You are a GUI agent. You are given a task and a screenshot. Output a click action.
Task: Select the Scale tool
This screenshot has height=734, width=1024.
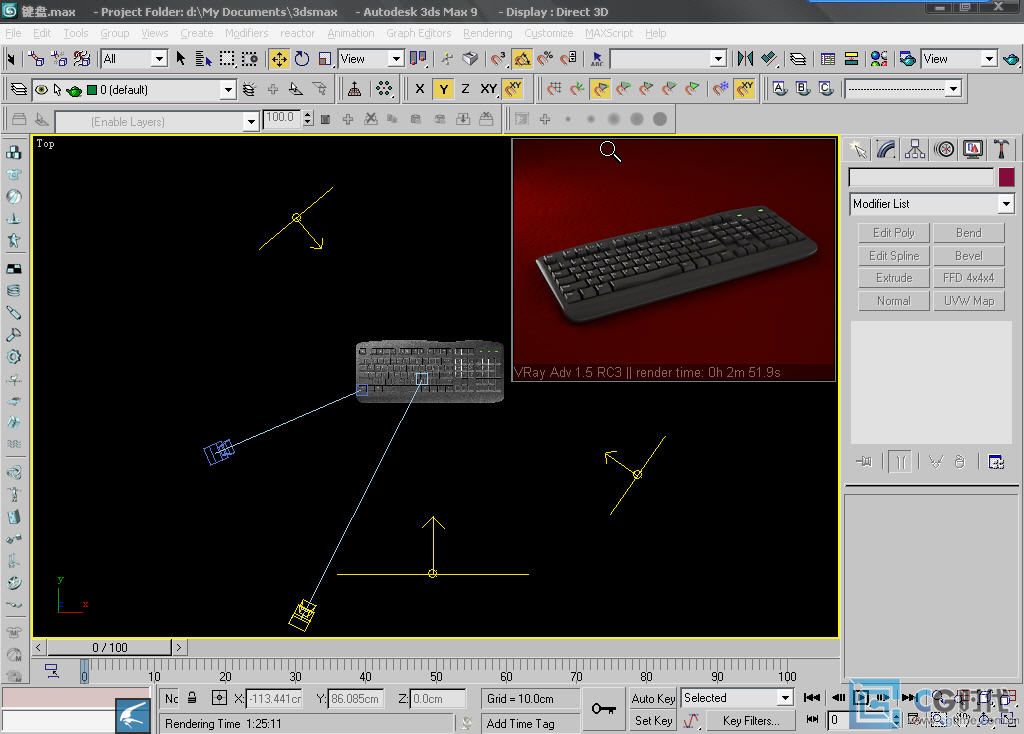(325, 59)
